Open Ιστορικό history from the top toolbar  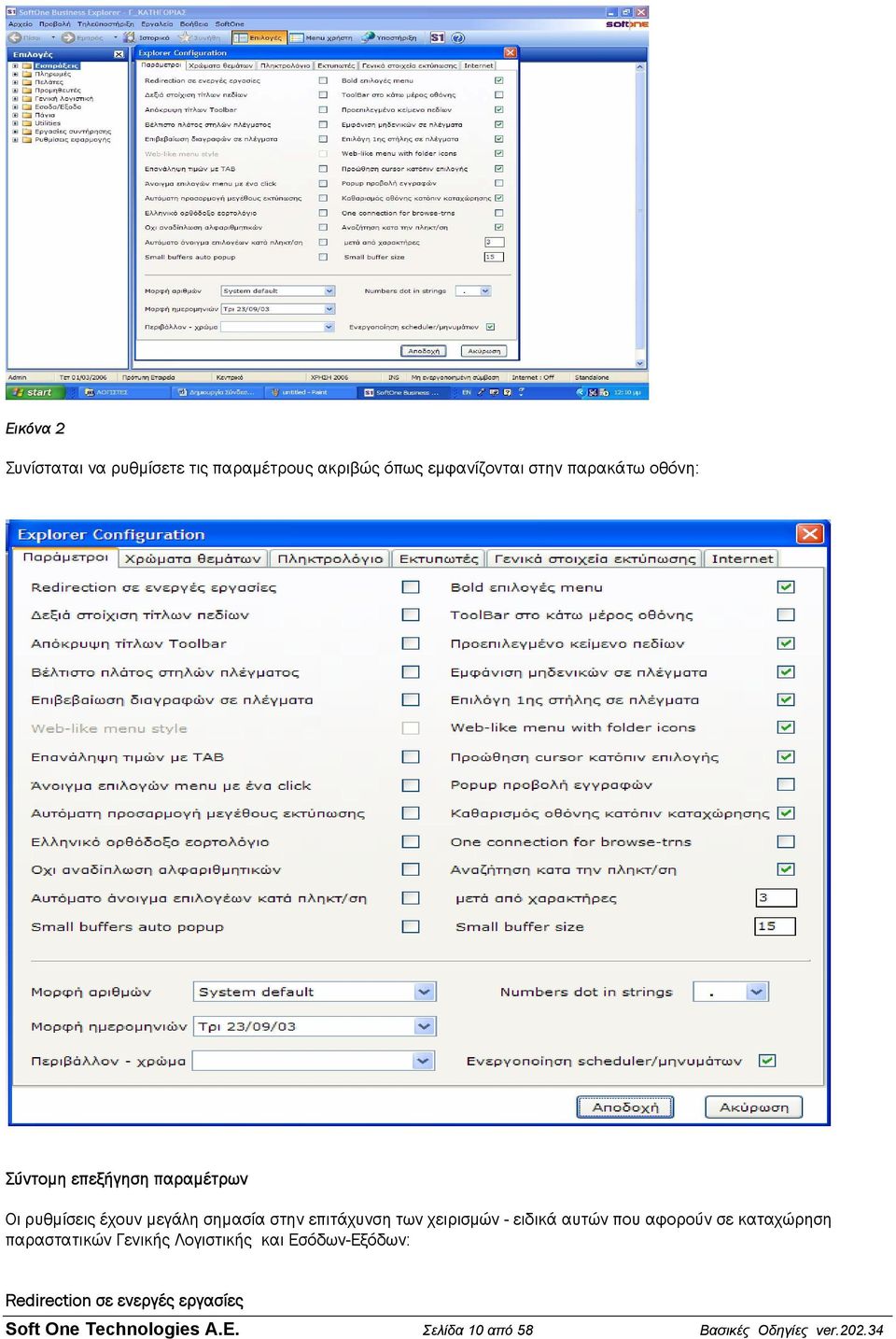pos(147,37)
